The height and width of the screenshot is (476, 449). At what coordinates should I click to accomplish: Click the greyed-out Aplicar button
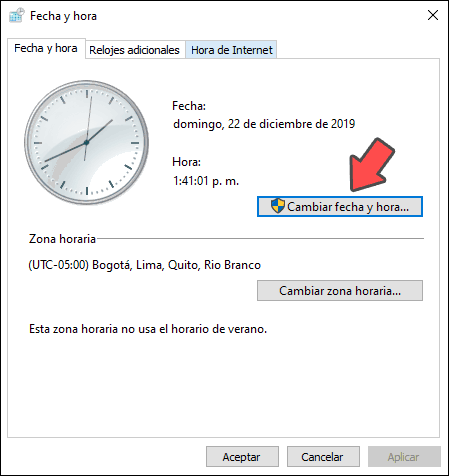pos(404,457)
